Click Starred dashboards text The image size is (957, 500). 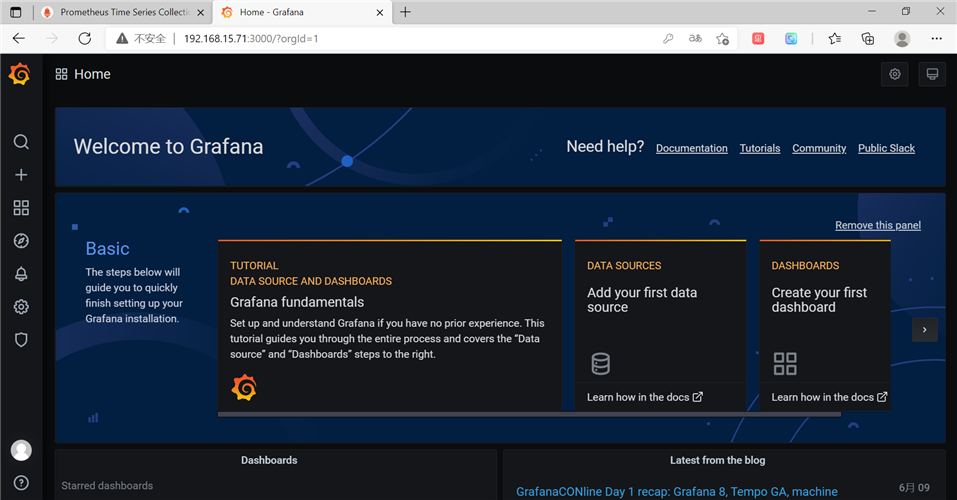click(107, 485)
